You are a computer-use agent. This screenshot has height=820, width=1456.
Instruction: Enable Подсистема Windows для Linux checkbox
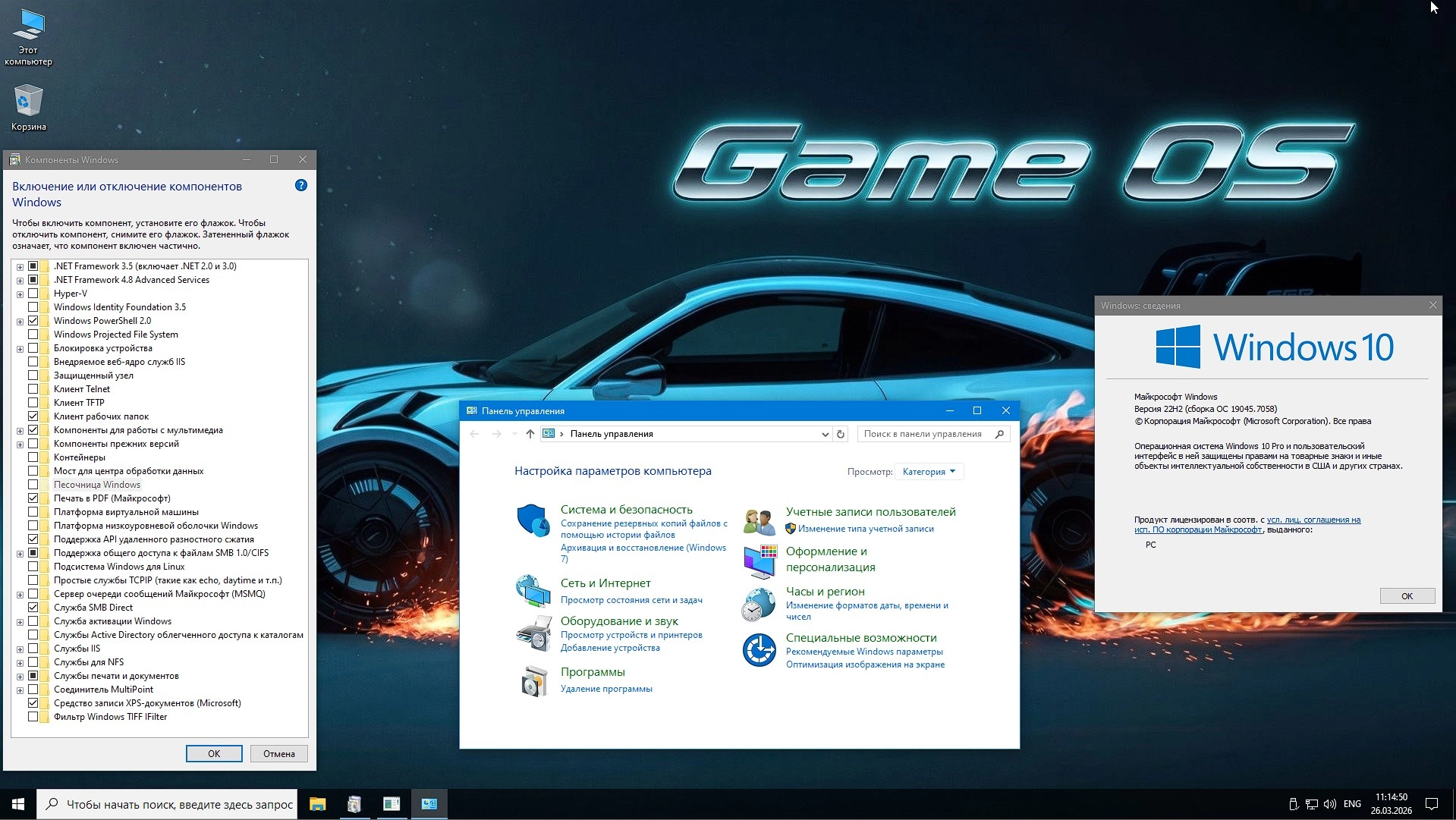(x=33, y=567)
